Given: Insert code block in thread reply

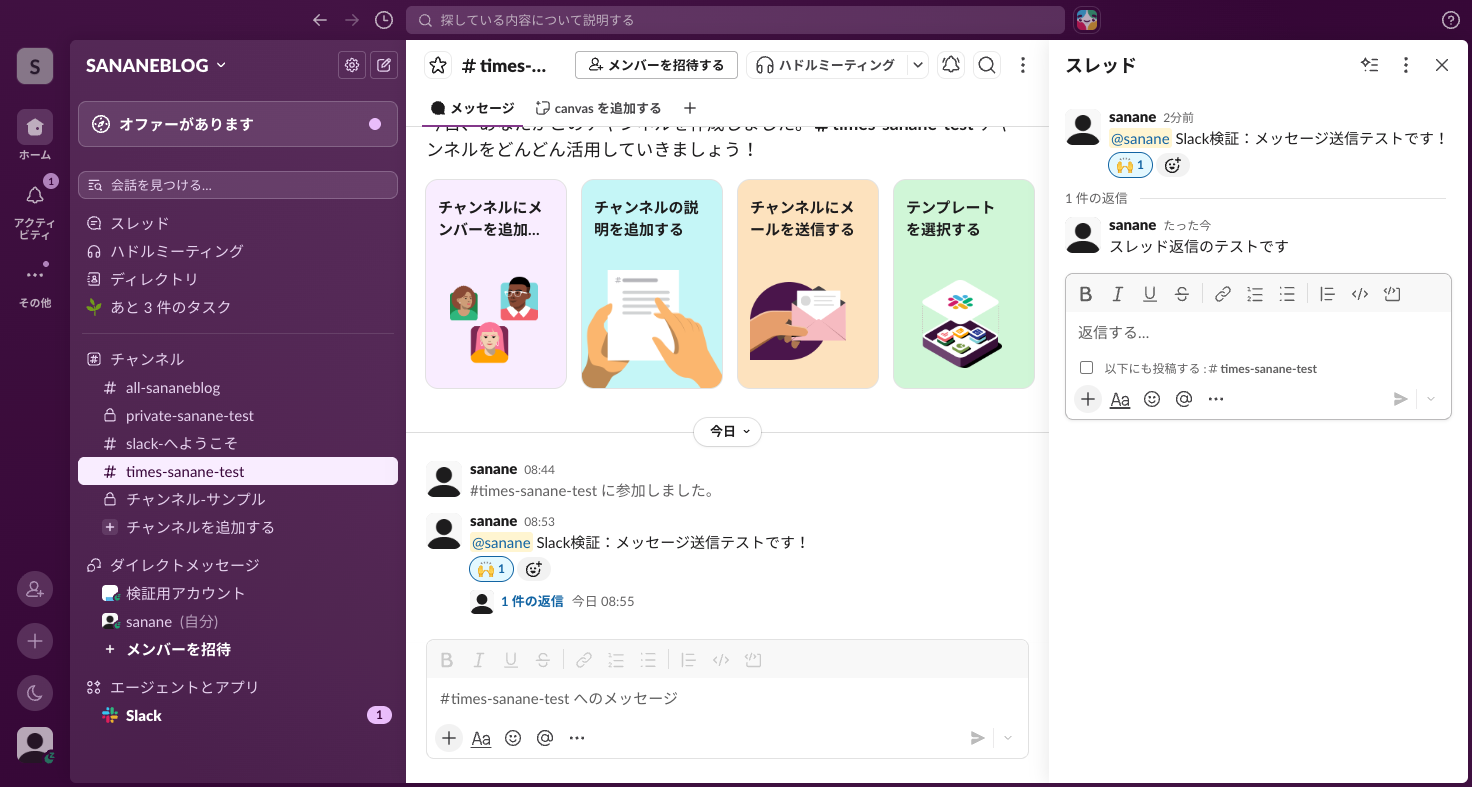Looking at the screenshot, I should [1392, 294].
